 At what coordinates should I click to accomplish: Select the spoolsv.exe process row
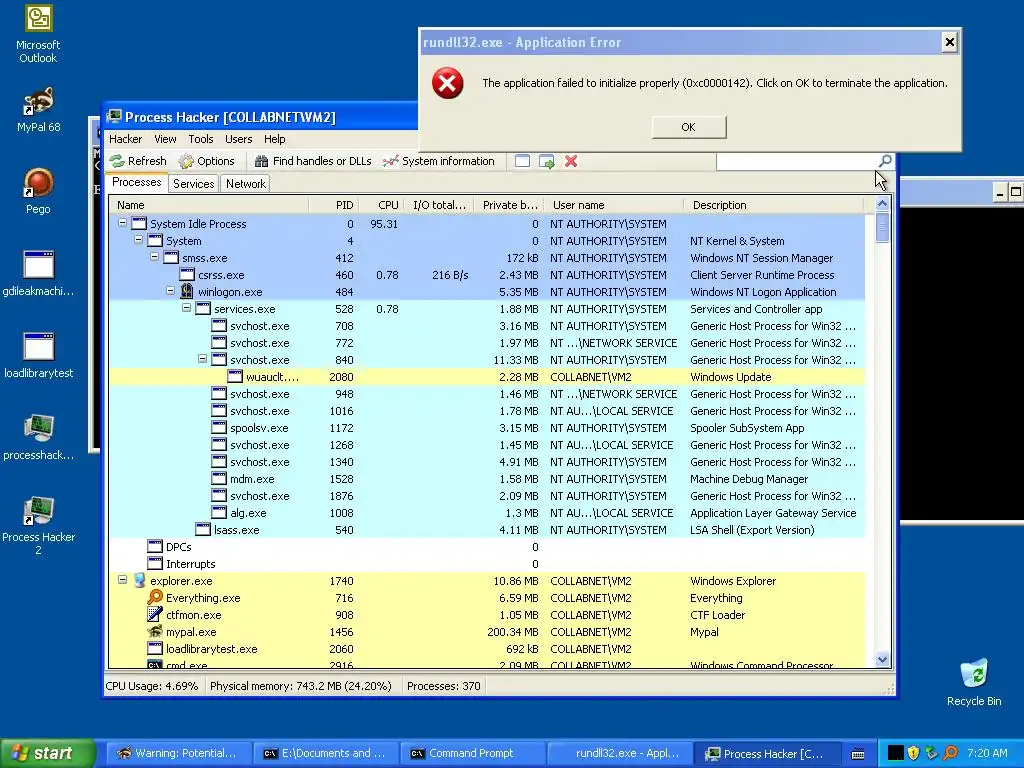click(x=487, y=428)
